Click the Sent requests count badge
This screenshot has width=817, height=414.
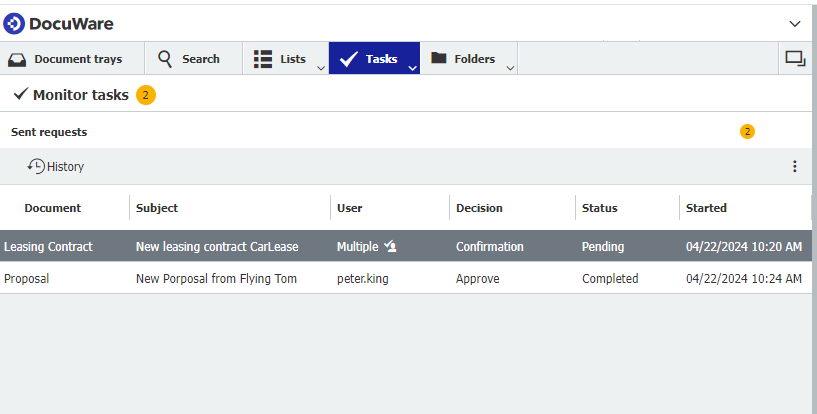click(747, 132)
